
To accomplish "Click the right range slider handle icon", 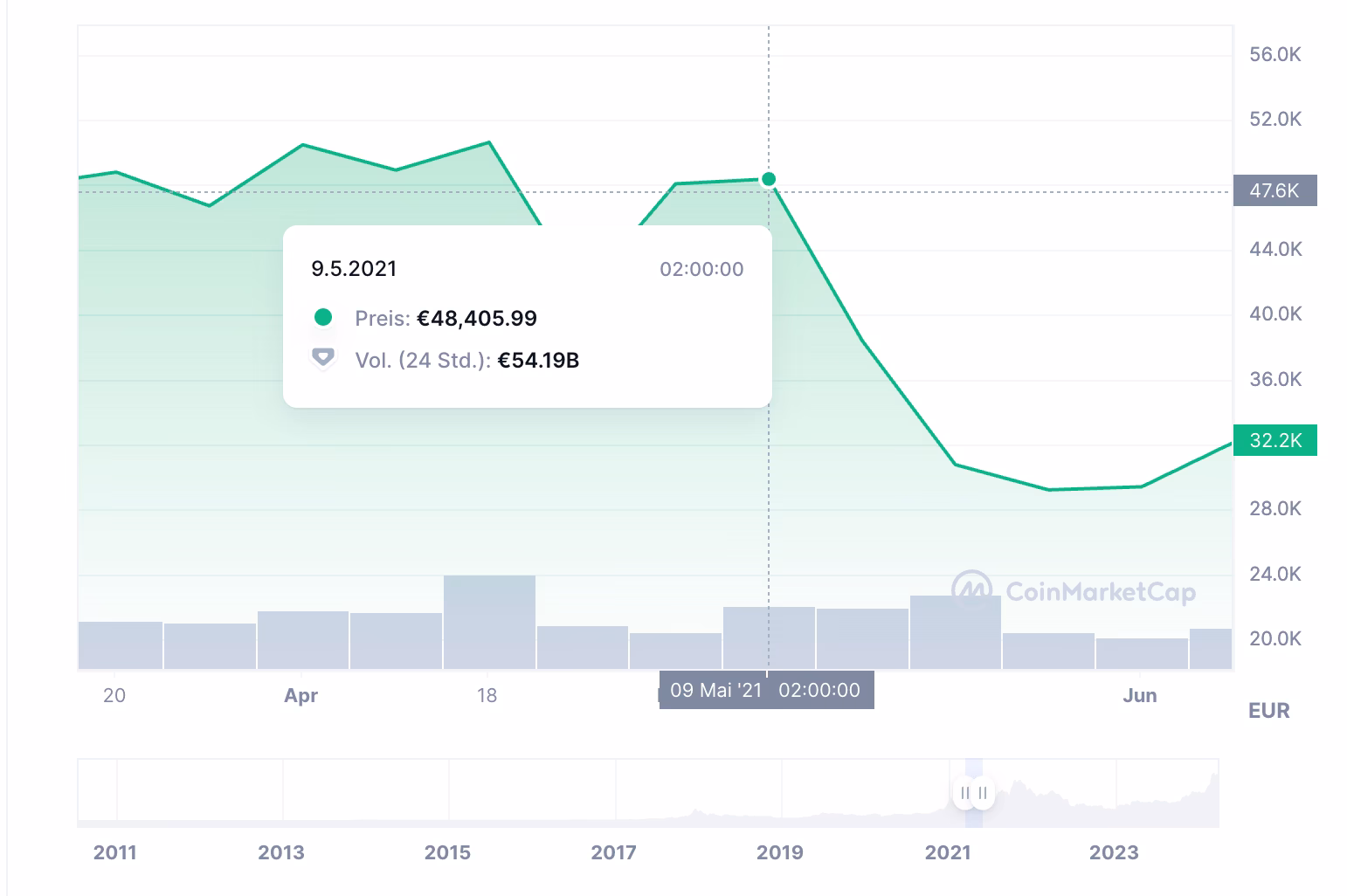I will 984,793.
